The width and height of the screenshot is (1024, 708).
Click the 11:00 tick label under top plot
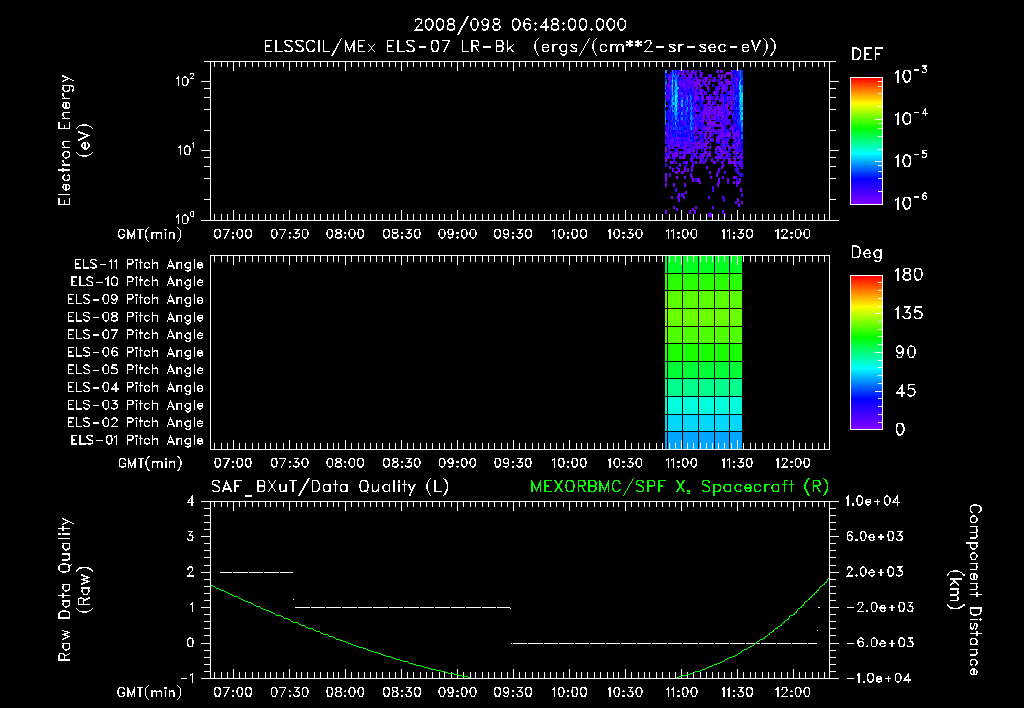pyautogui.click(x=681, y=234)
